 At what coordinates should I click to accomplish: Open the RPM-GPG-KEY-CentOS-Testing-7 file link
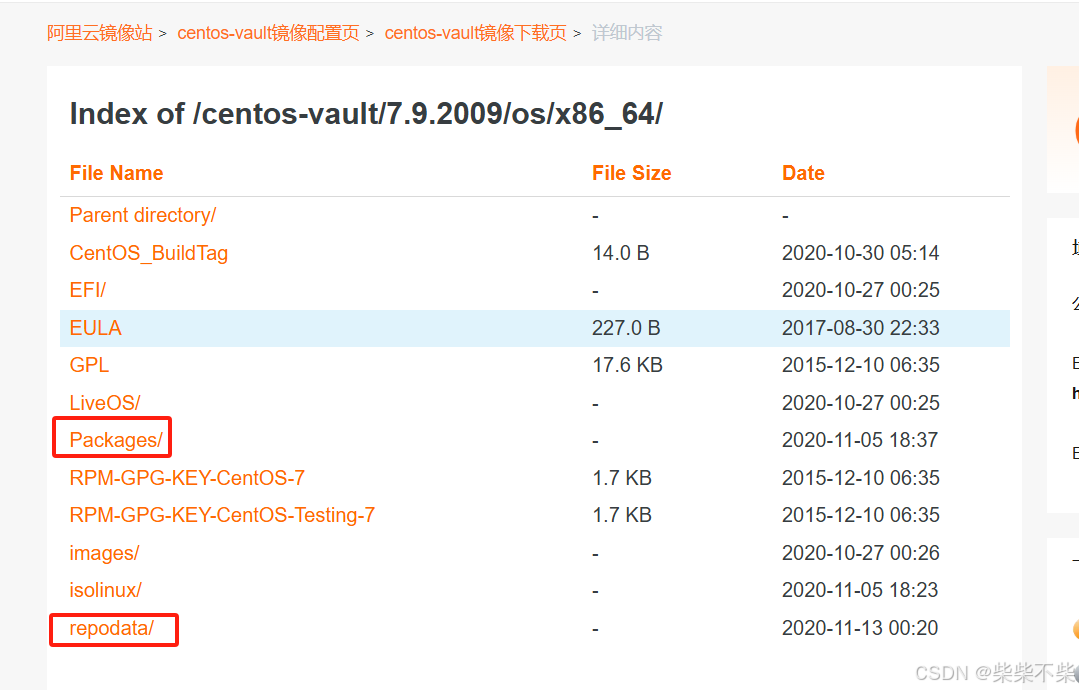[222, 515]
